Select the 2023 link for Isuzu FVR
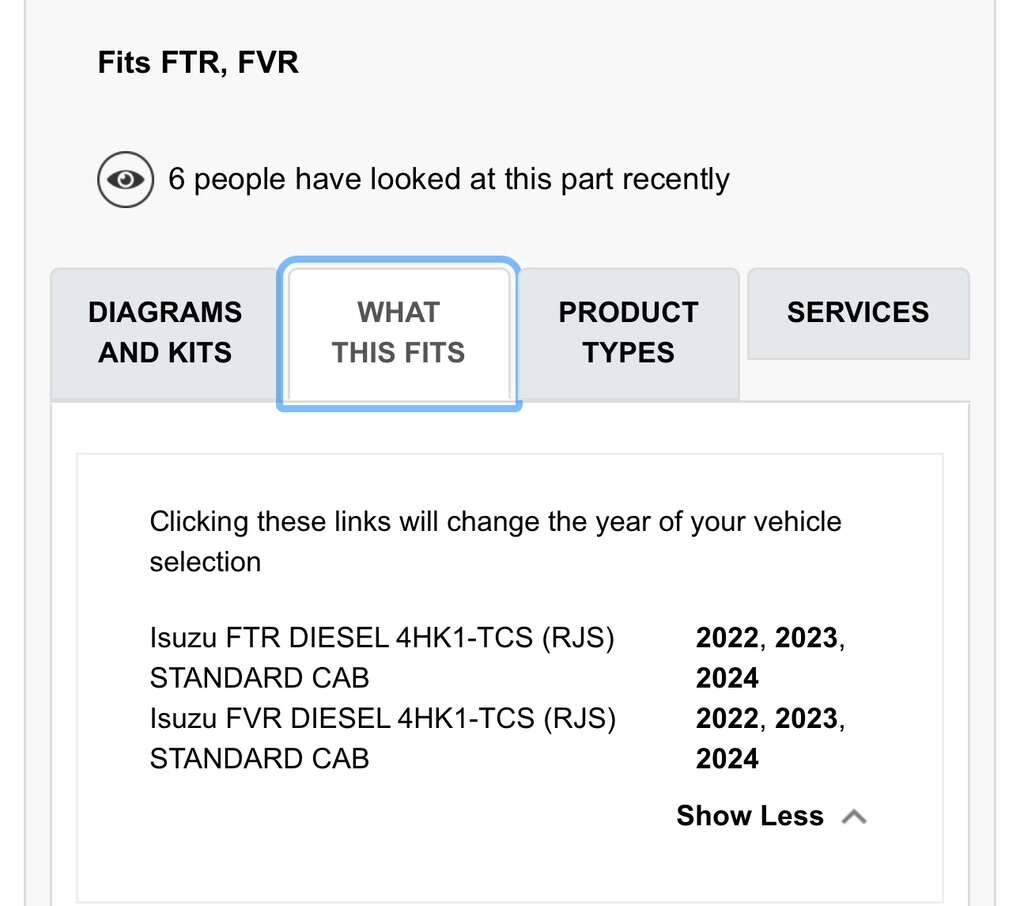 (806, 718)
